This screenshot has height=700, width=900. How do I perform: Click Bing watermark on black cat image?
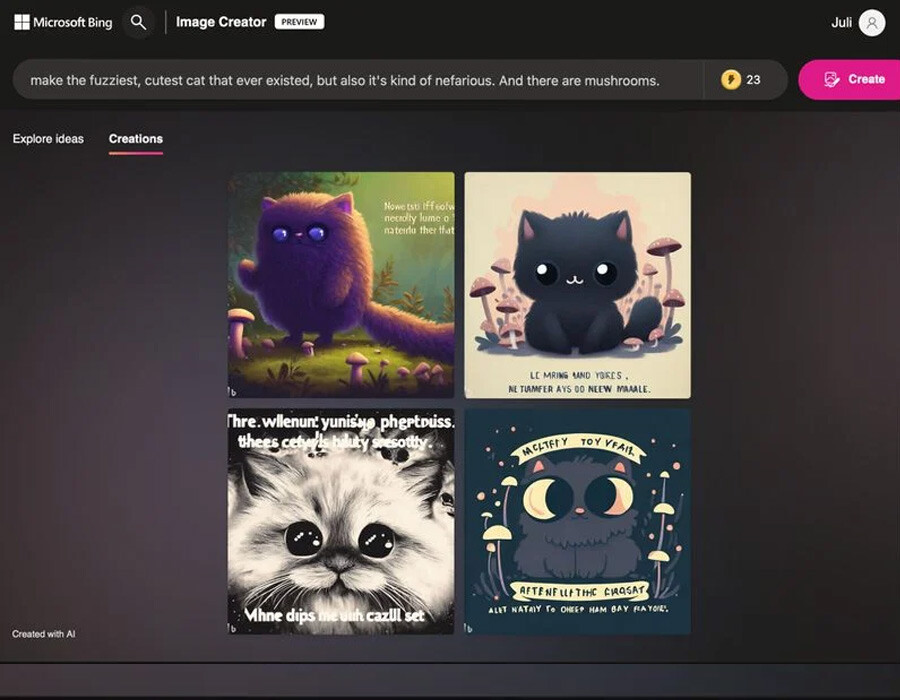tap(470, 391)
